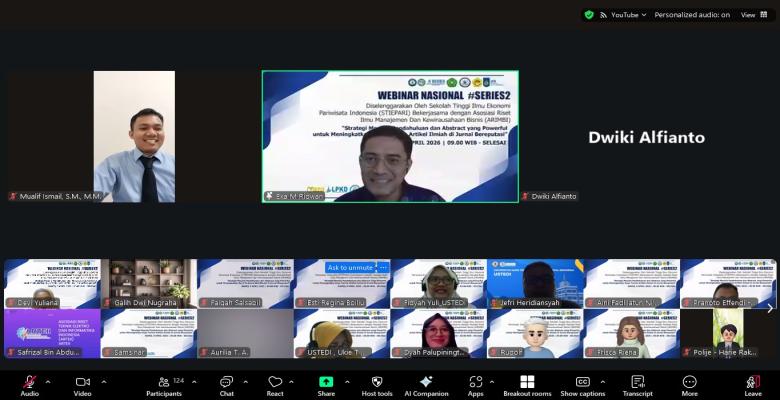Click the green Share screen icon

pyautogui.click(x=326, y=385)
